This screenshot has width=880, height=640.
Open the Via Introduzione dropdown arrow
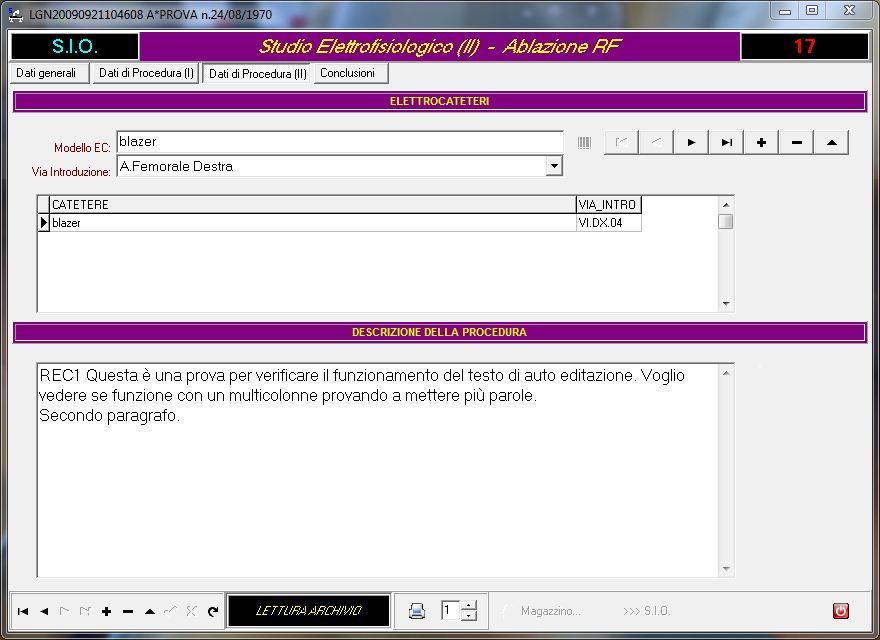point(554,166)
